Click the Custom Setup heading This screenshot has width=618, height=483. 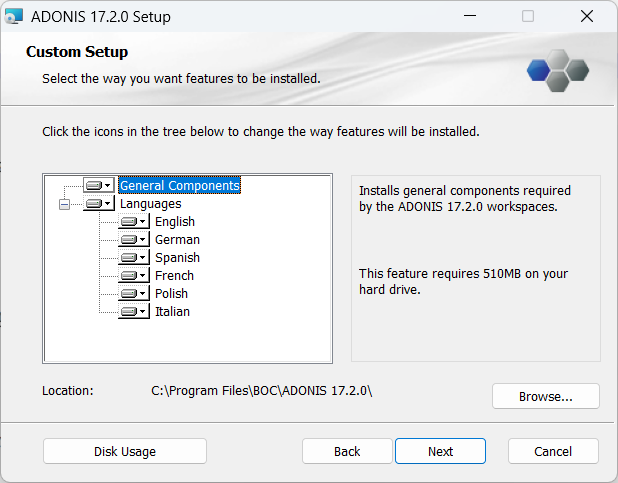[77, 52]
